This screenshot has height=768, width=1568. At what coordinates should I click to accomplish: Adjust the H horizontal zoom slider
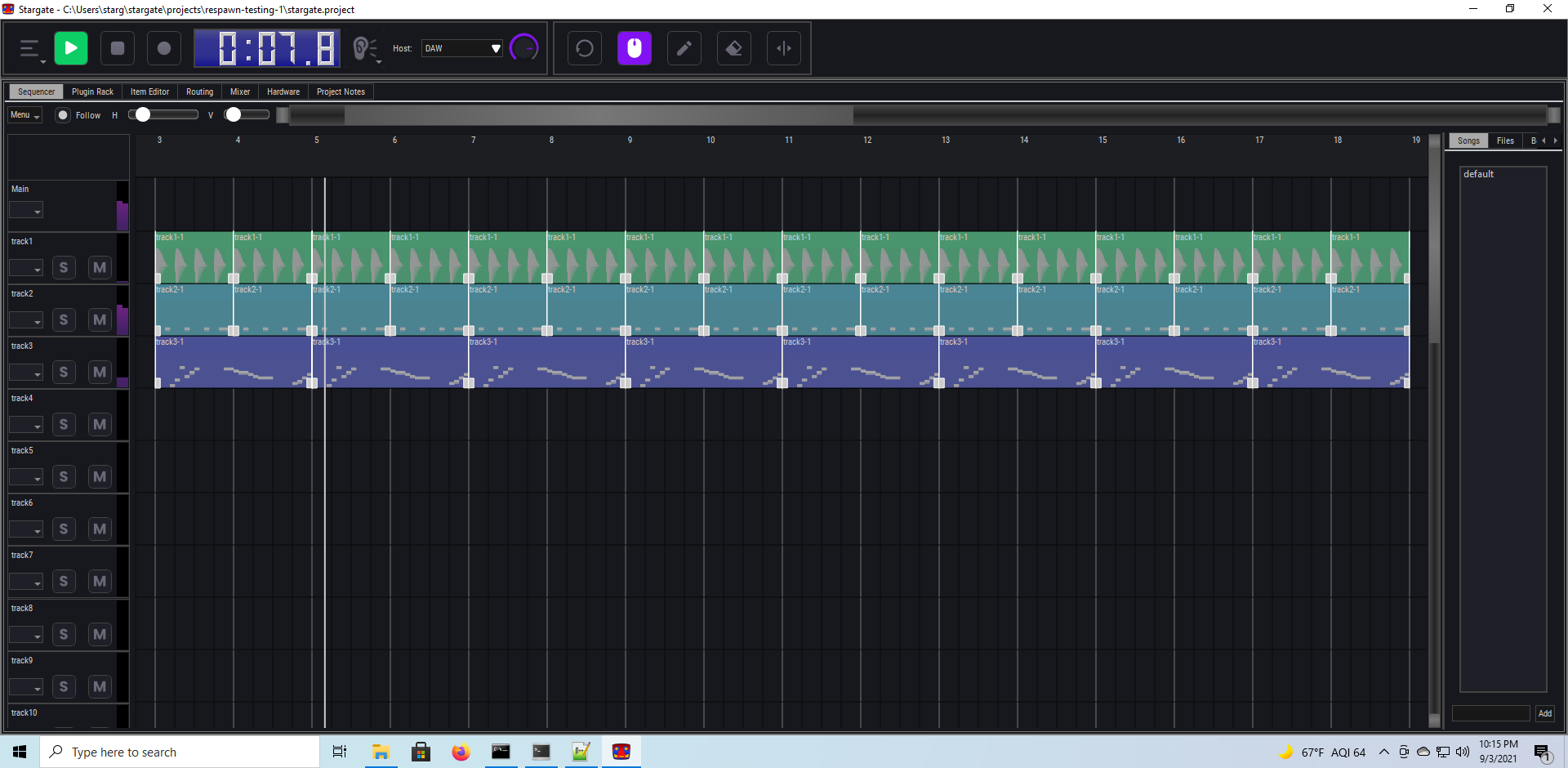click(x=163, y=114)
